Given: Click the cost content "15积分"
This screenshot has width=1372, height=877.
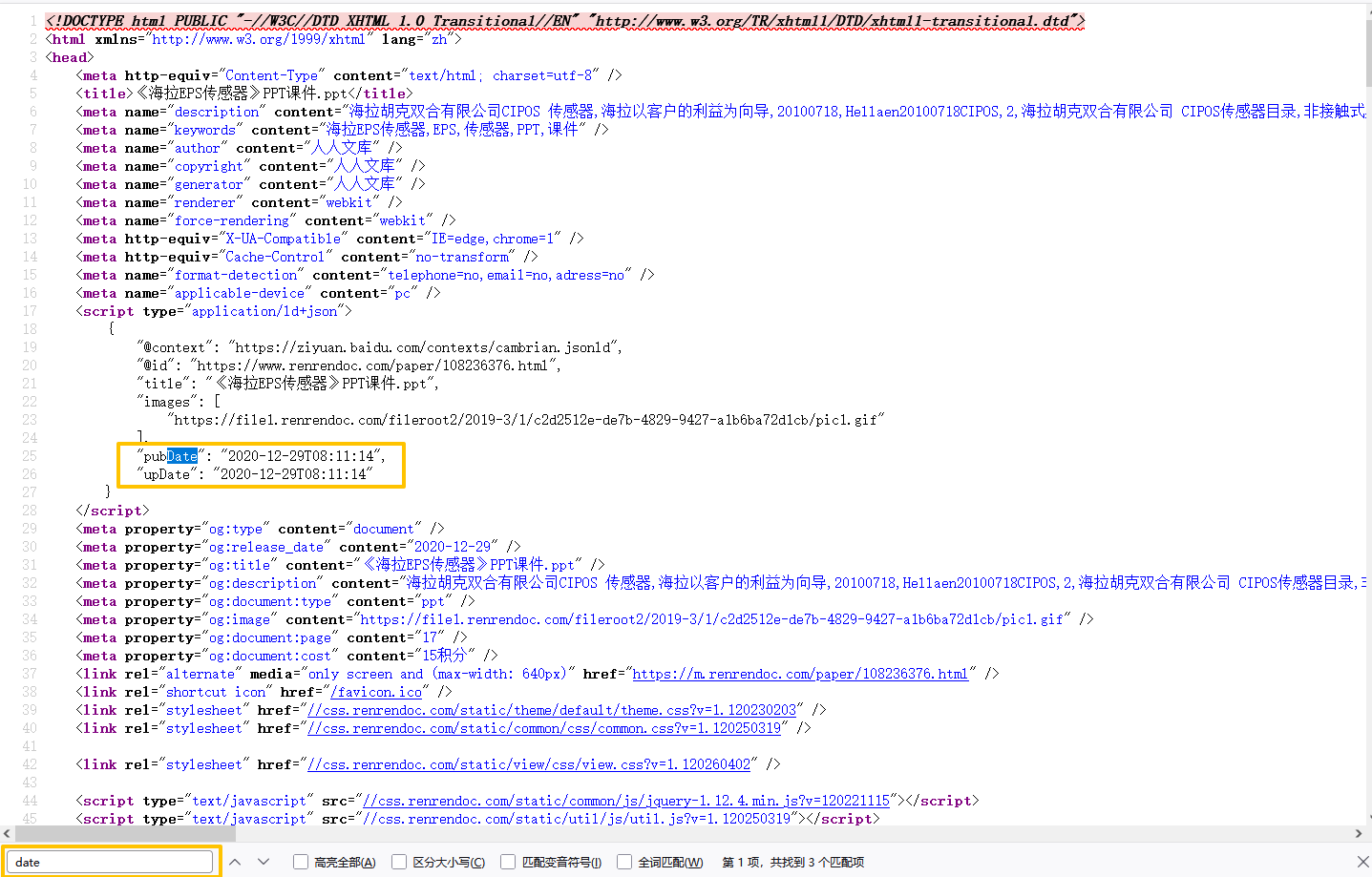Looking at the screenshot, I should tap(444, 656).
